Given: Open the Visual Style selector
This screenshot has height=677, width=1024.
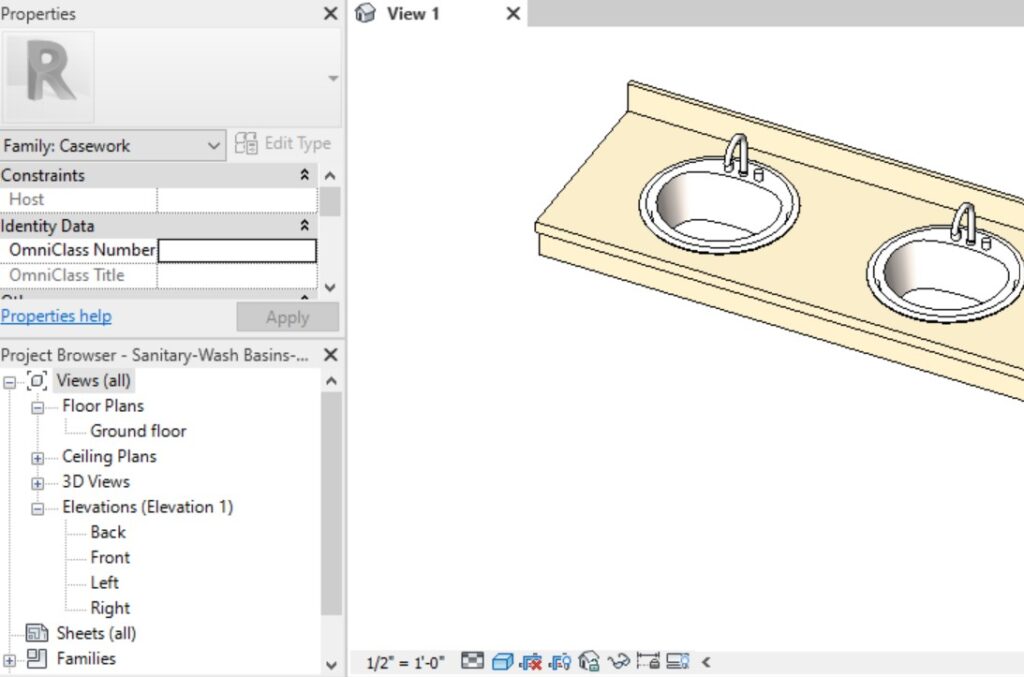Looking at the screenshot, I should coord(503,662).
